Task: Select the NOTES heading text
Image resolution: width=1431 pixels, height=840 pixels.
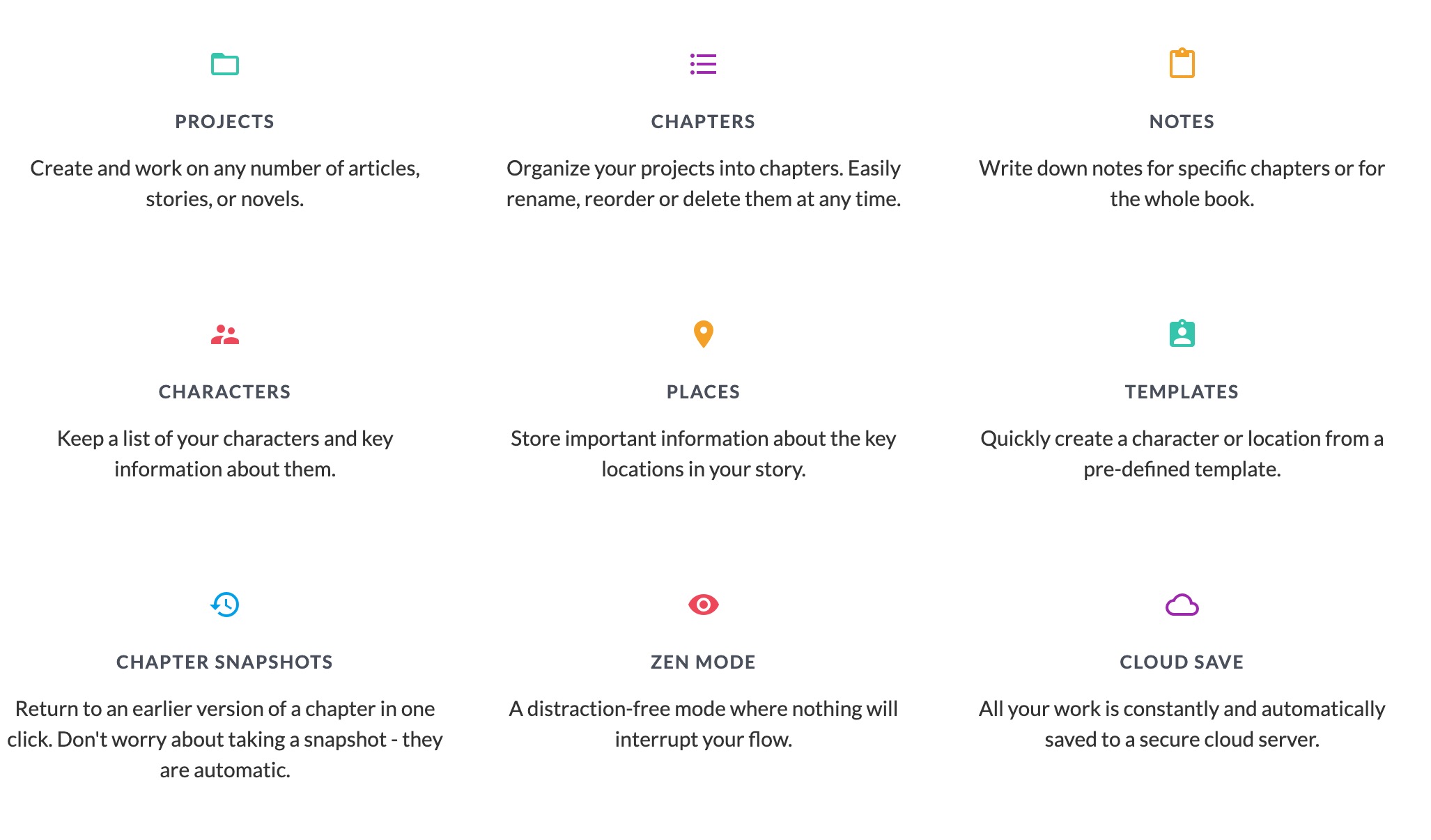Action: (x=1182, y=122)
